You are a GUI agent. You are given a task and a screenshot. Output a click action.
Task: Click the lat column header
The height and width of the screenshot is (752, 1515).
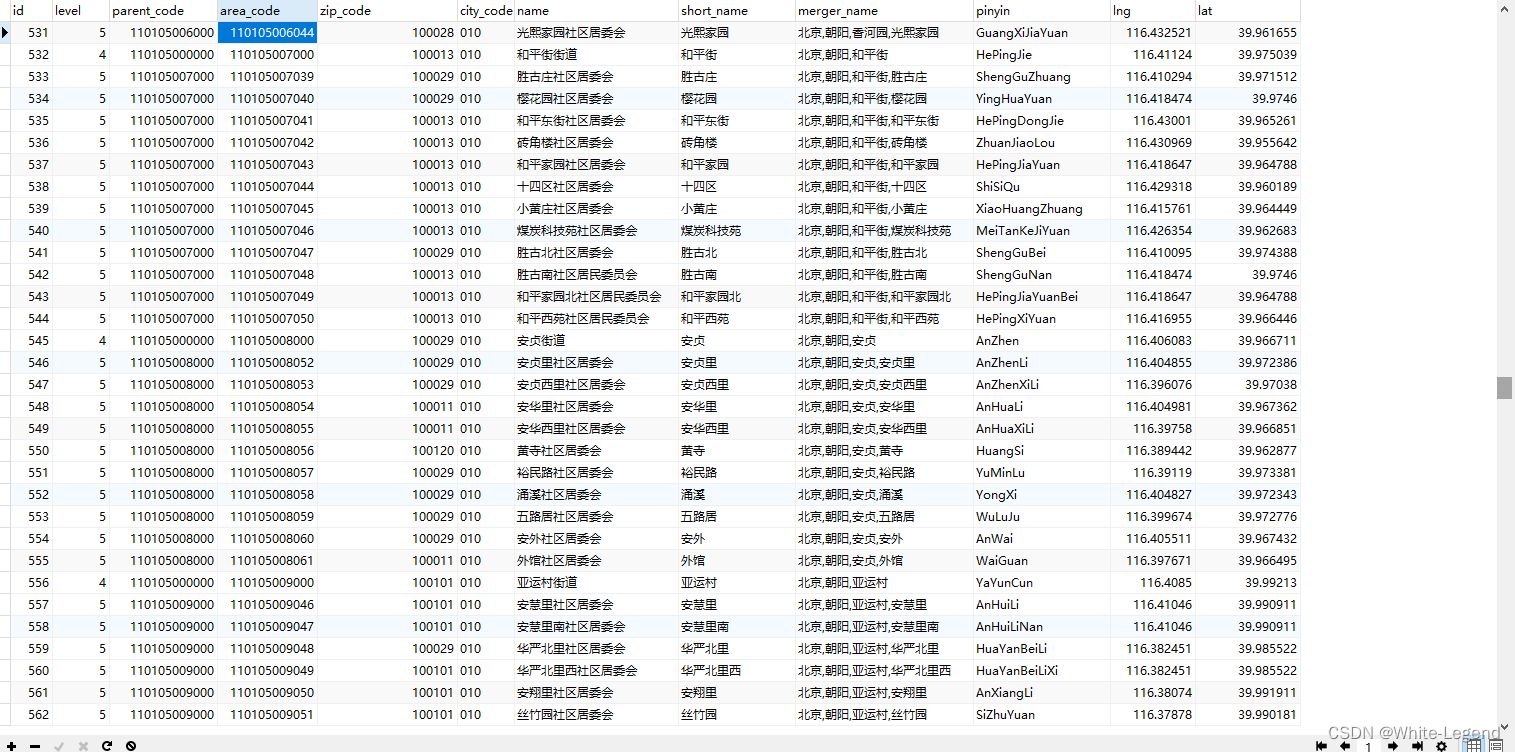[1248, 11]
